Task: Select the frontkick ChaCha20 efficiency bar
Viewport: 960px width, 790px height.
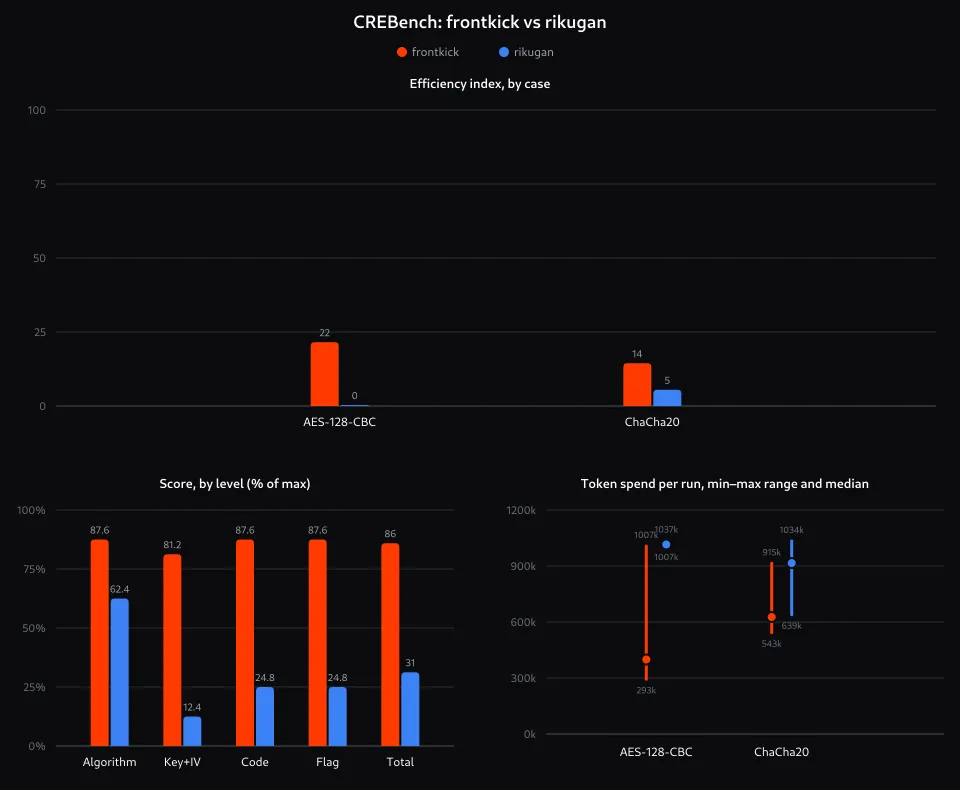Action: tap(637, 385)
